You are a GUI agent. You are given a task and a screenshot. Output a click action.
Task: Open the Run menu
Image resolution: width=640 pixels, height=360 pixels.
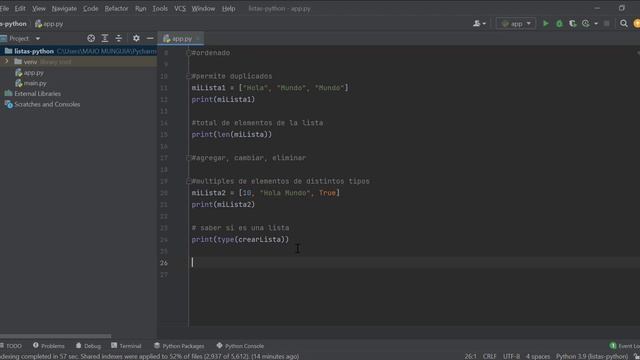140,9
